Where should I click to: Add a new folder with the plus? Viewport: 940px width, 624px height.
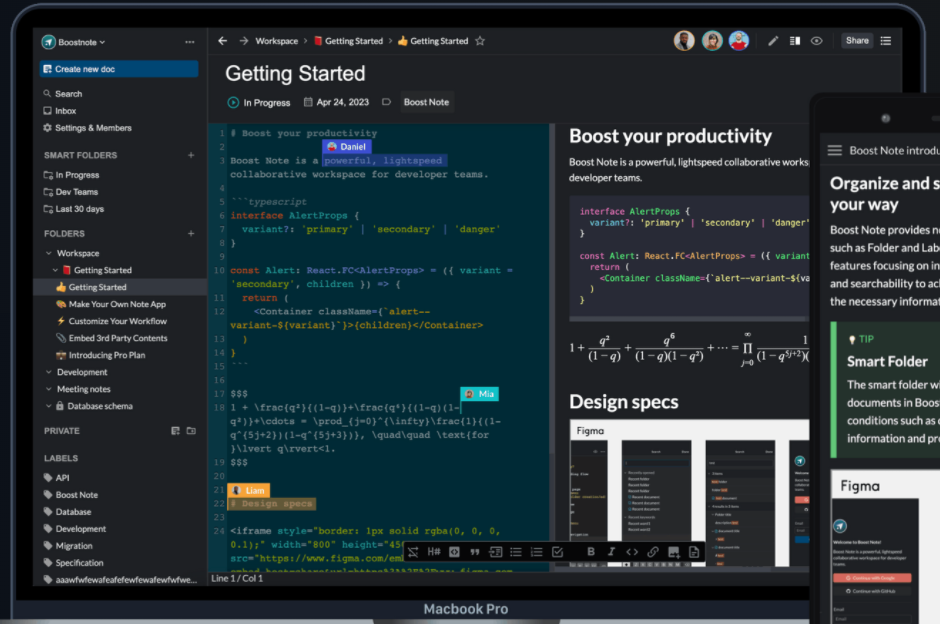pos(191,233)
